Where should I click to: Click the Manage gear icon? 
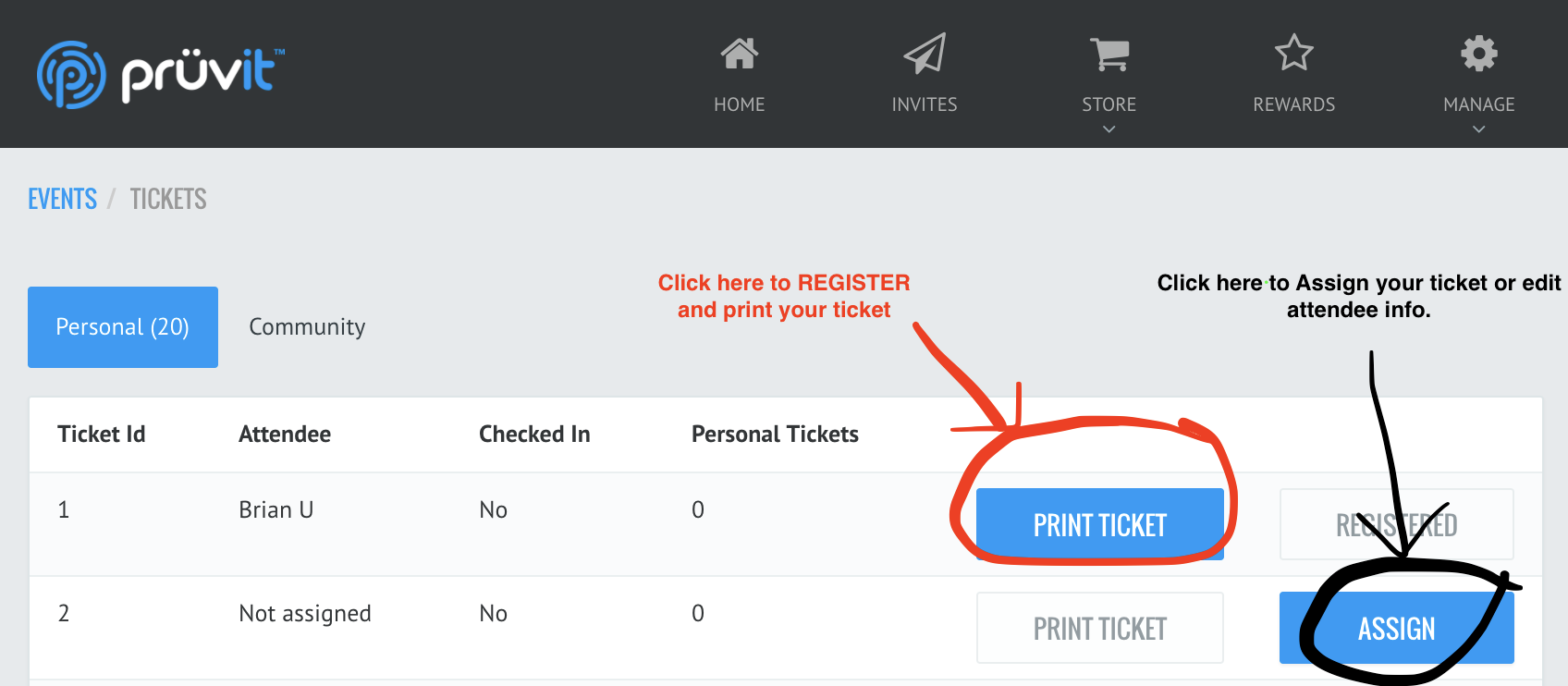pos(1479,54)
